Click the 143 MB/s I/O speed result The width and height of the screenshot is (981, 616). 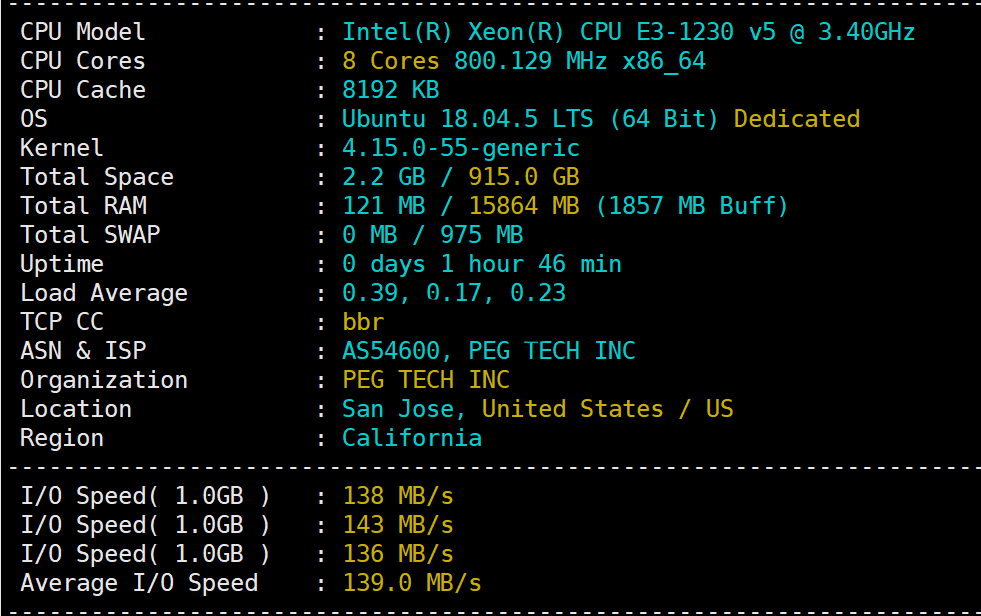398,525
